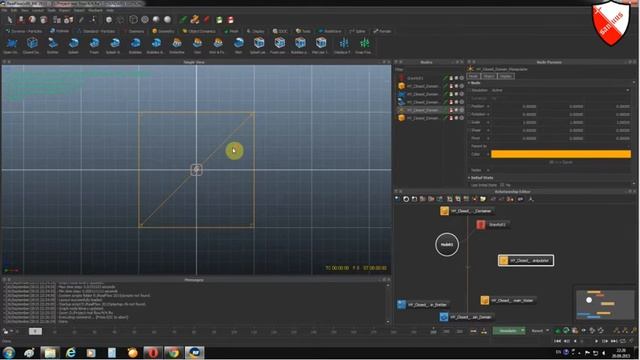Open the Display tab in Node Params
Viewport: 640px width, 360px height.
point(505,76)
